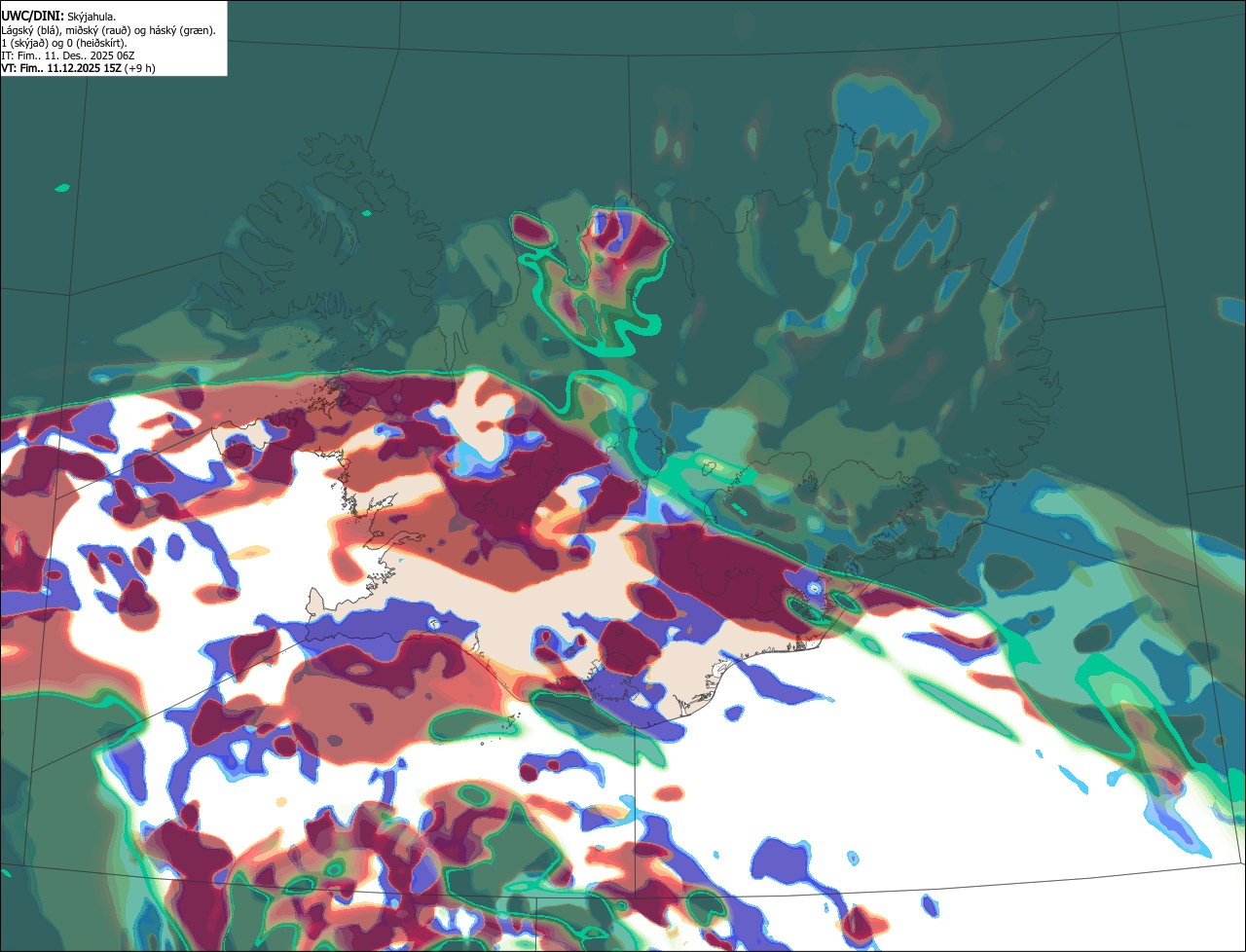The width and height of the screenshot is (1246, 952).
Task: Click the "IT: Fim.. 11. Des.. 2025 06Z" line
Action: tap(67, 55)
